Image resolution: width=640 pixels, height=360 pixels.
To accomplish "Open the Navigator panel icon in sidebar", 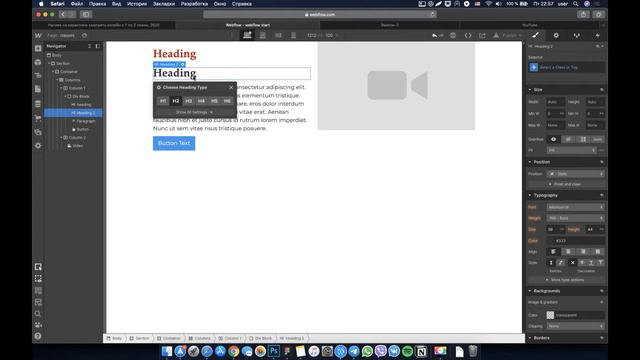I will pyautogui.click(x=38, y=76).
